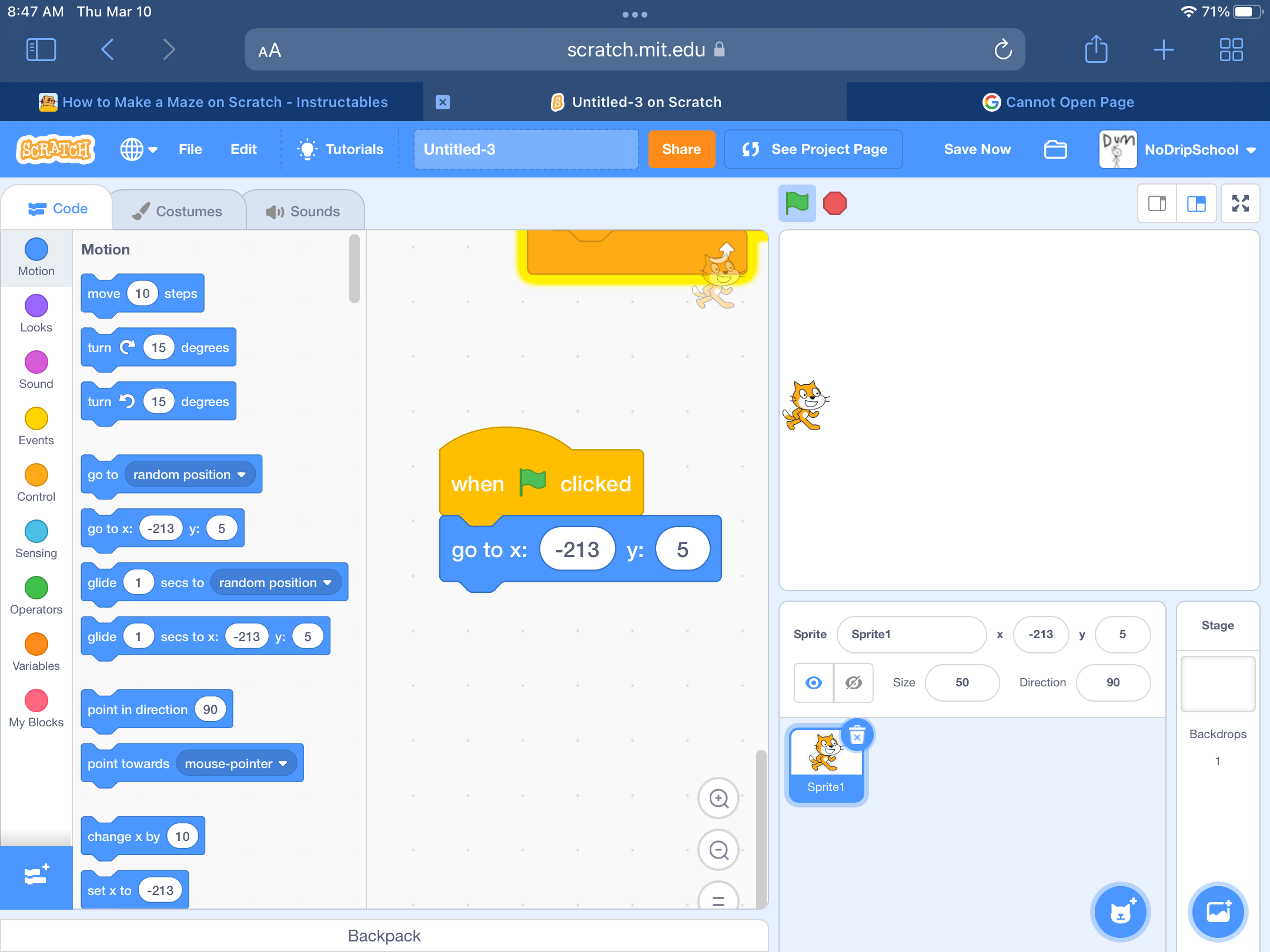The width and height of the screenshot is (1270, 952).
Task: Click the green flag to start the project
Action: point(796,203)
